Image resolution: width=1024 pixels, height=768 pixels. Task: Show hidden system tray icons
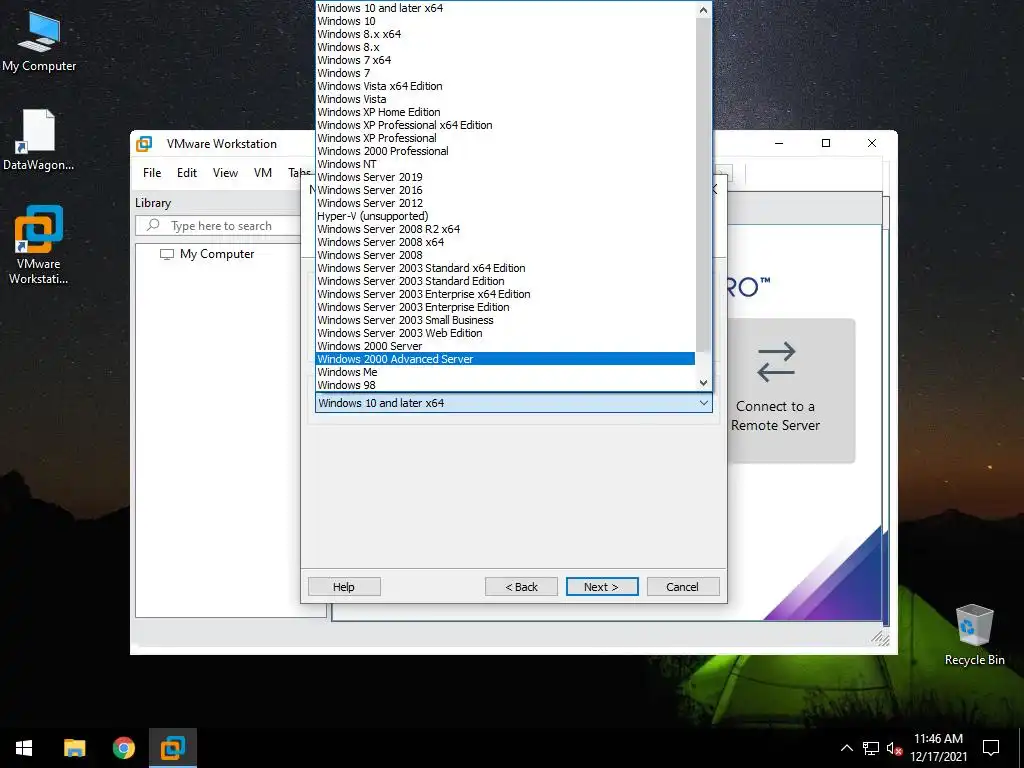pyautogui.click(x=846, y=748)
